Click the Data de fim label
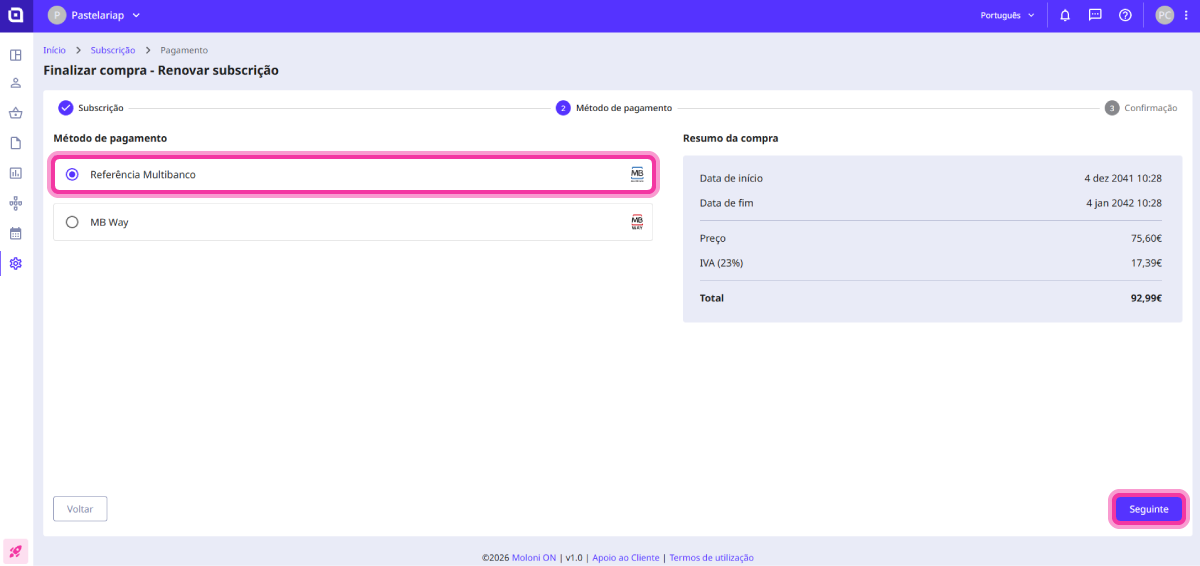Screen dimensions: 1200x566 [x=727, y=202]
